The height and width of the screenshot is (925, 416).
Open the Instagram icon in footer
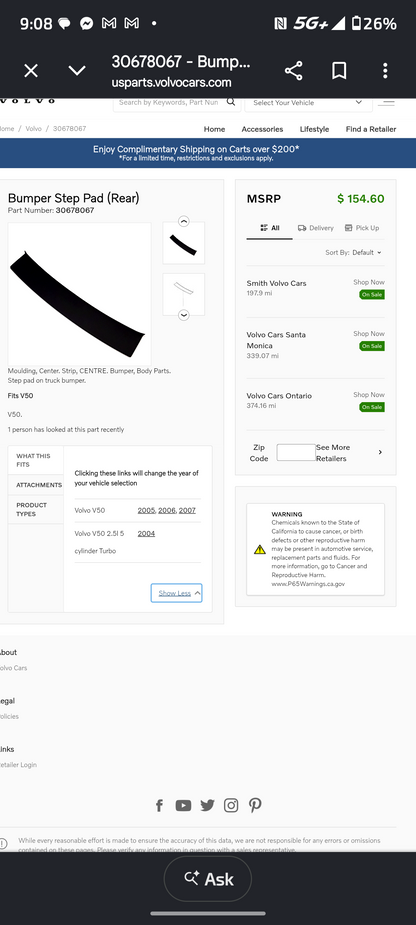pos(231,805)
